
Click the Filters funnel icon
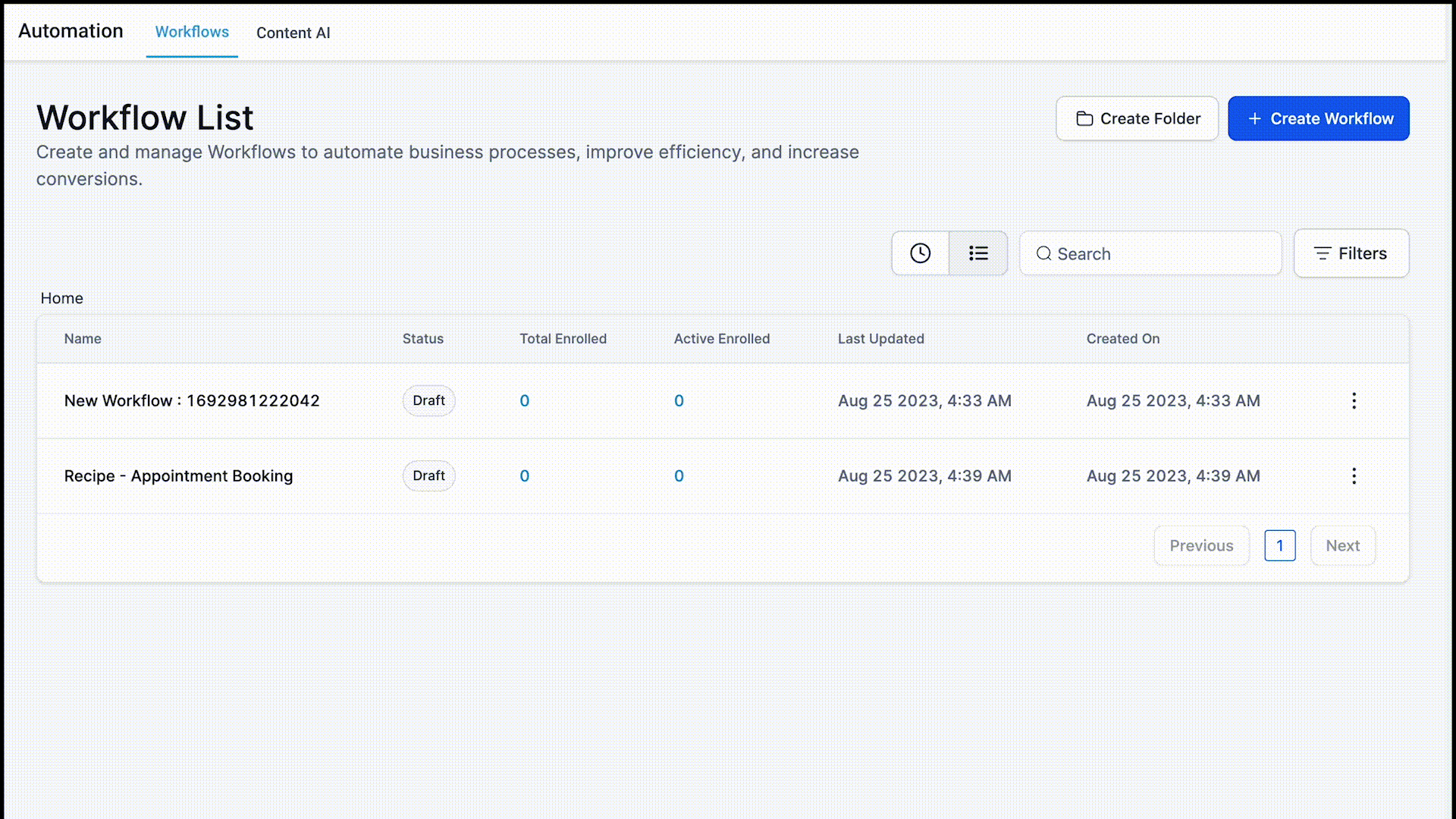(x=1322, y=253)
